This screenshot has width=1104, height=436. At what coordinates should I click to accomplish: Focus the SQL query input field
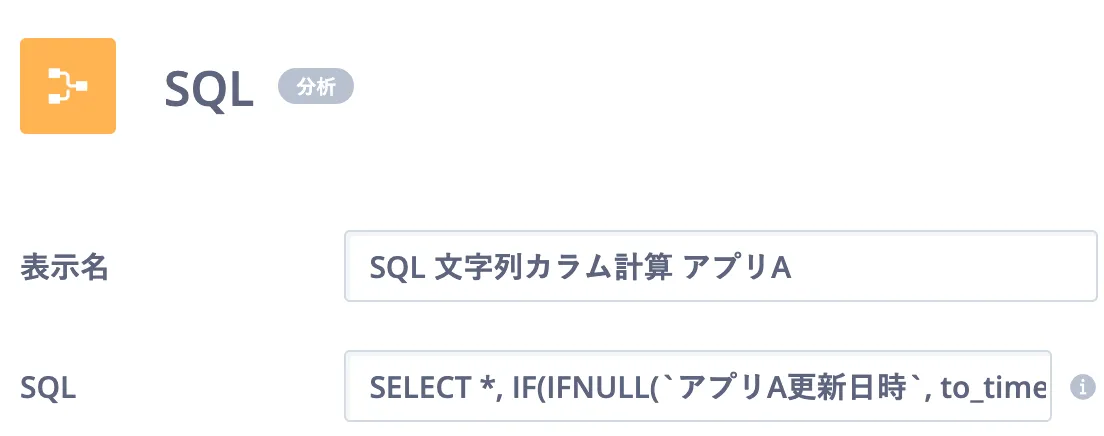[x=697, y=386]
